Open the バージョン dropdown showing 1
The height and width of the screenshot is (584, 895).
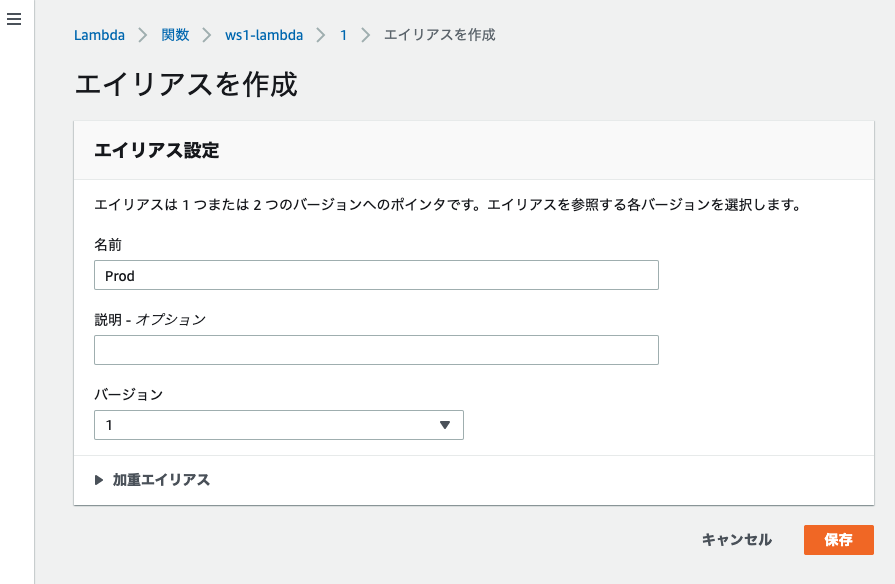tap(279, 425)
